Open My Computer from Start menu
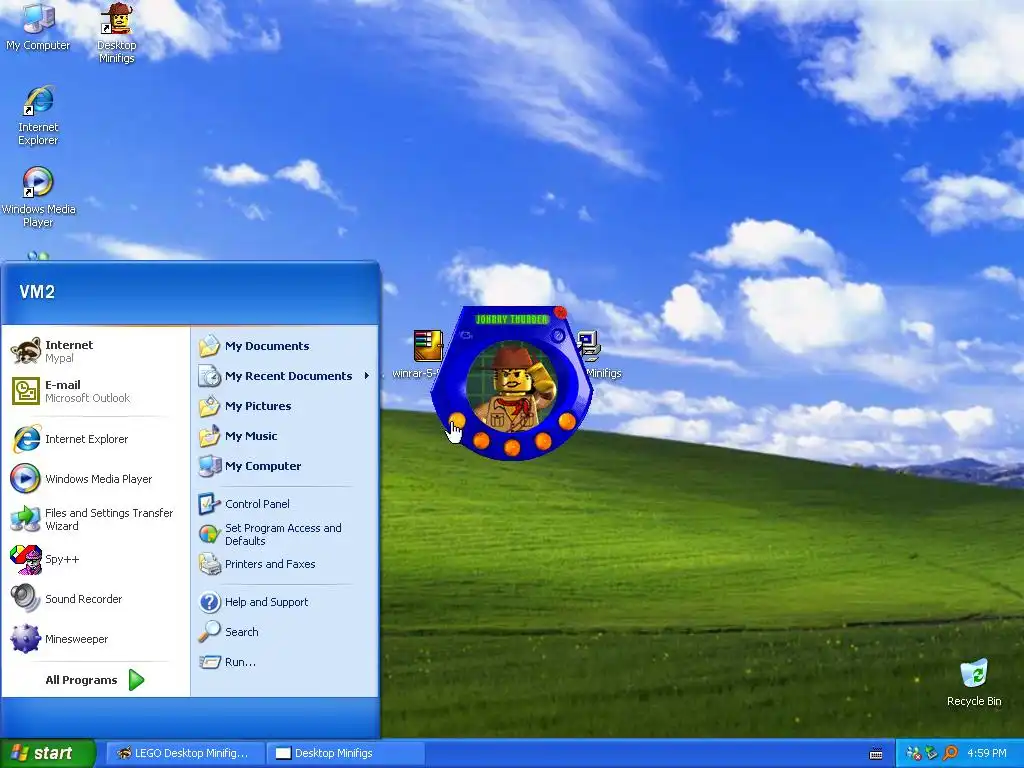The width and height of the screenshot is (1024, 768). 285,466
